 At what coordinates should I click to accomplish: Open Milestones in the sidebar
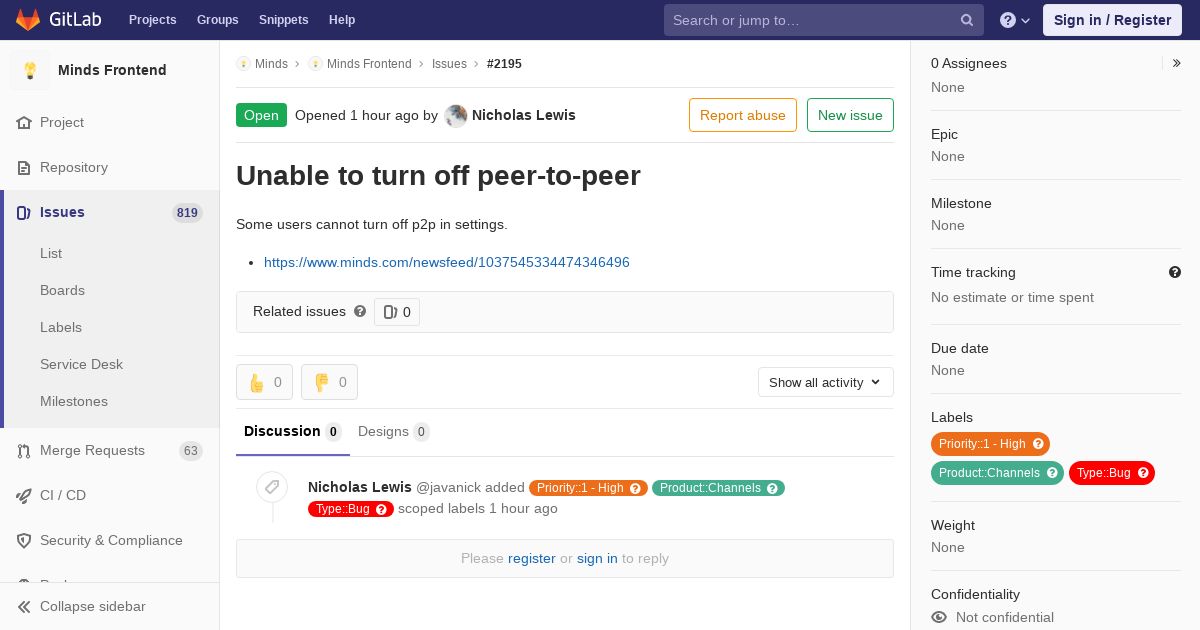tap(74, 401)
